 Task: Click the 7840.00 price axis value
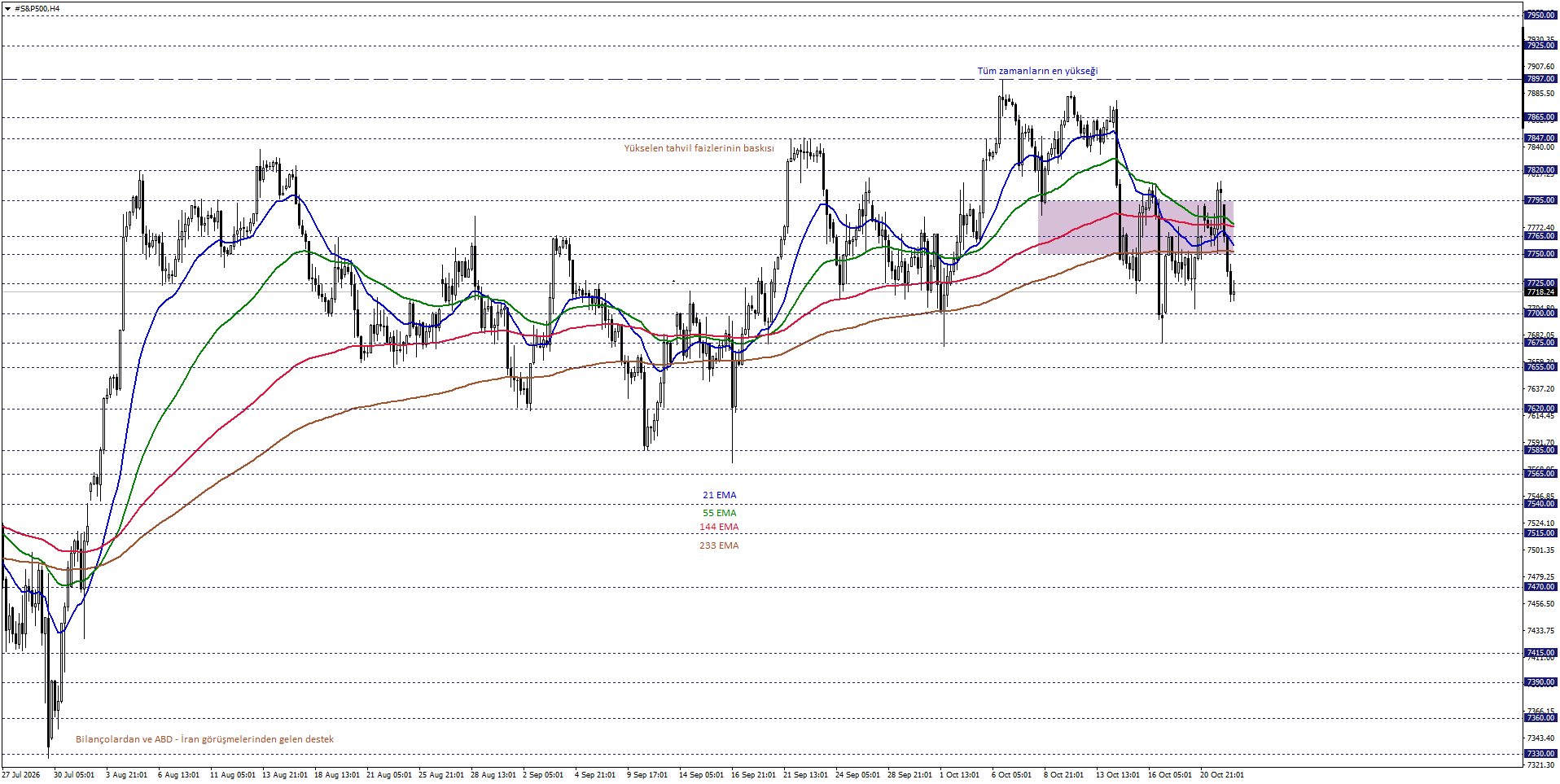(x=1540, y=147)
